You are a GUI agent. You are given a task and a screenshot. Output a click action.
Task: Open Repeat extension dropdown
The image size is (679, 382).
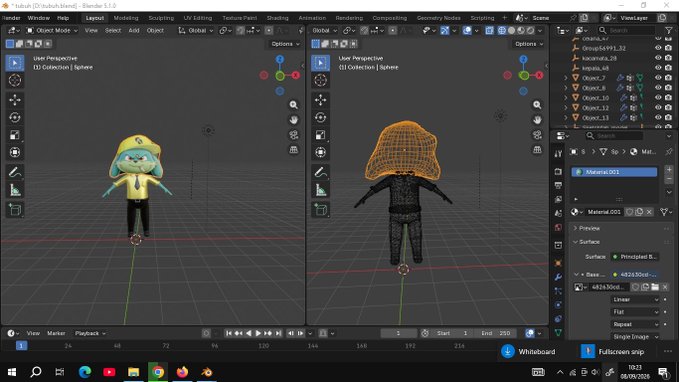point(635,324)
